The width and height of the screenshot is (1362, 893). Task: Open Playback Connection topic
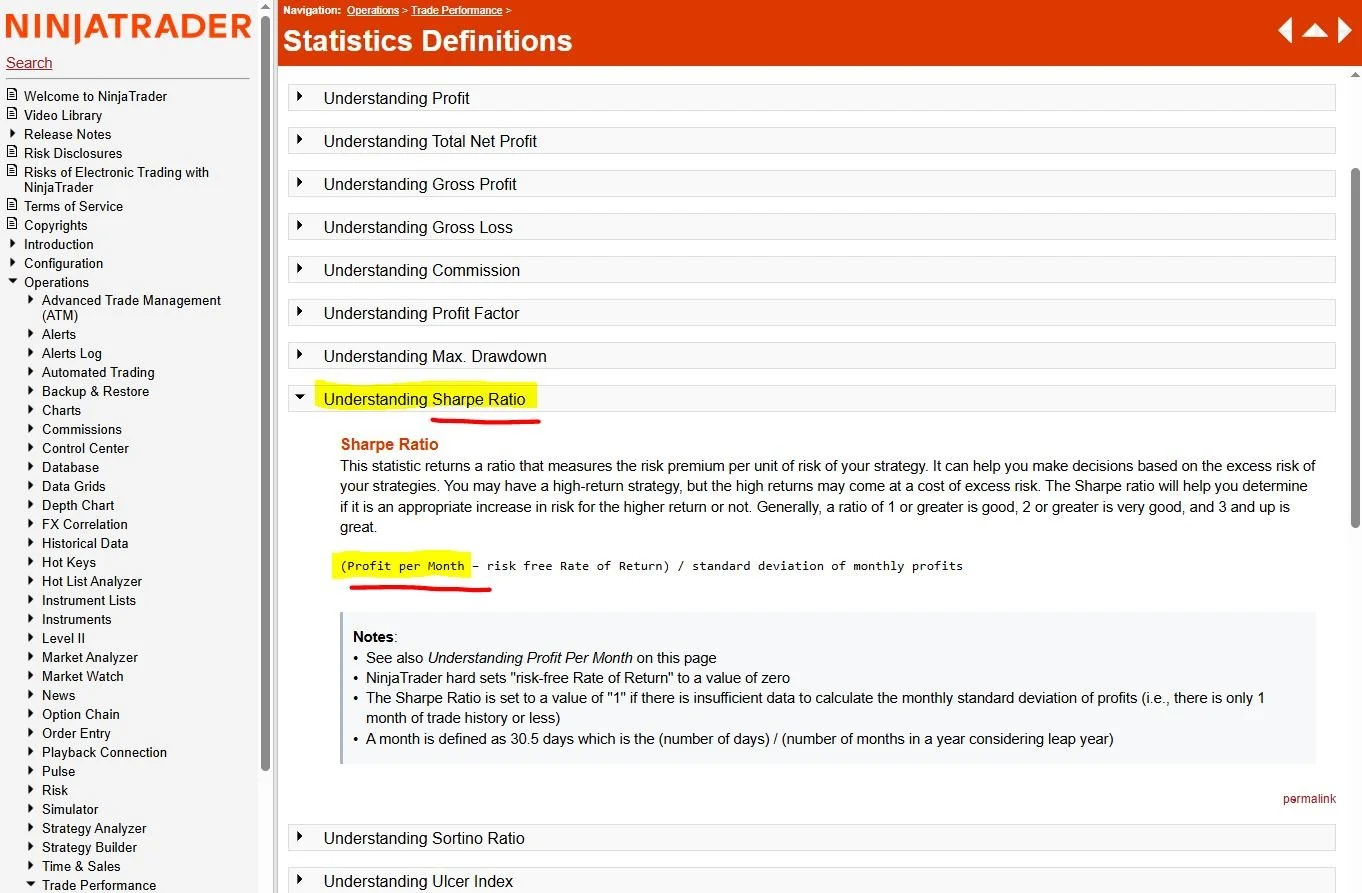pyautogui.click(x=104, y=752)
